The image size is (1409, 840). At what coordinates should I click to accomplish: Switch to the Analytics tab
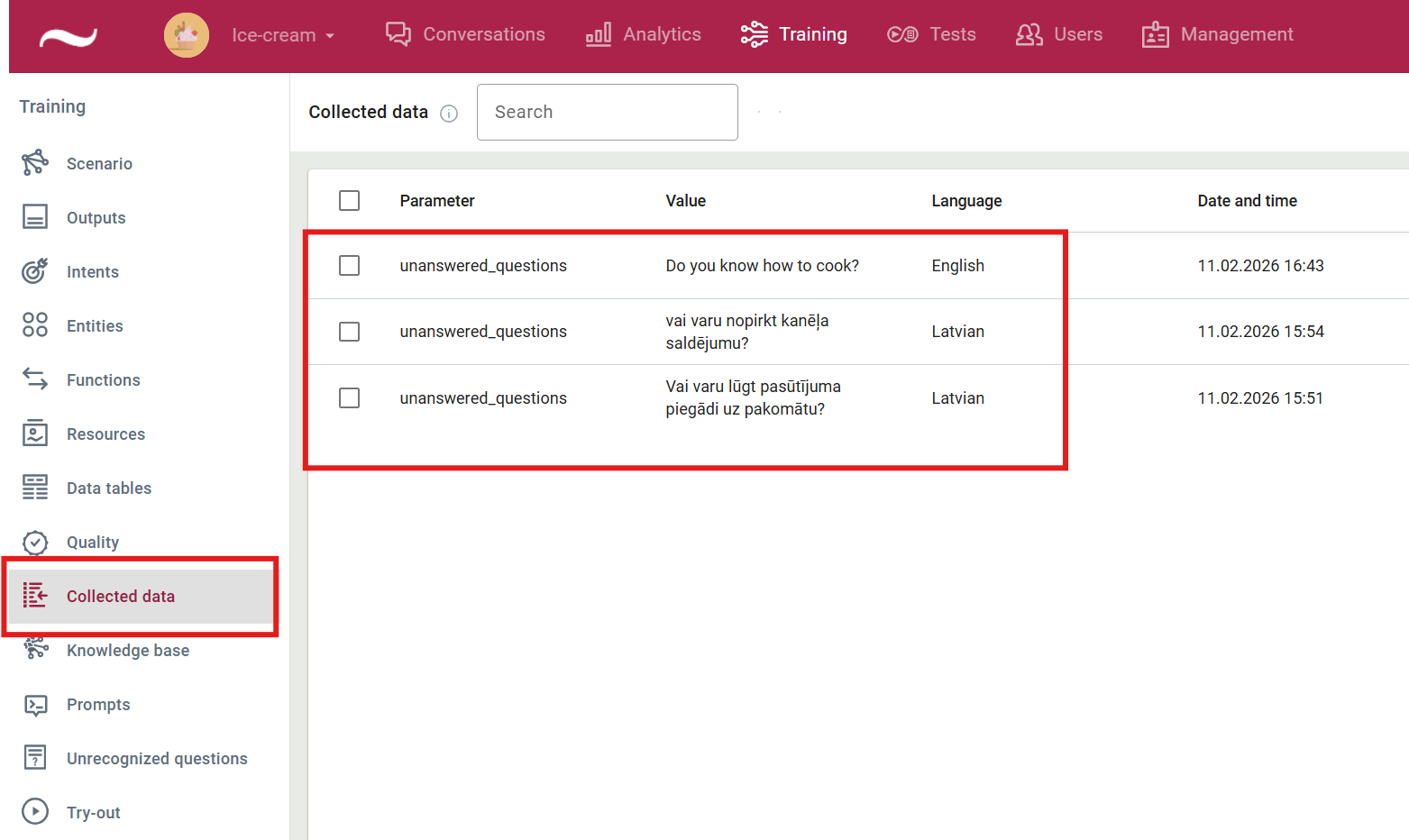pyautogui.click(x=643, y=34)
